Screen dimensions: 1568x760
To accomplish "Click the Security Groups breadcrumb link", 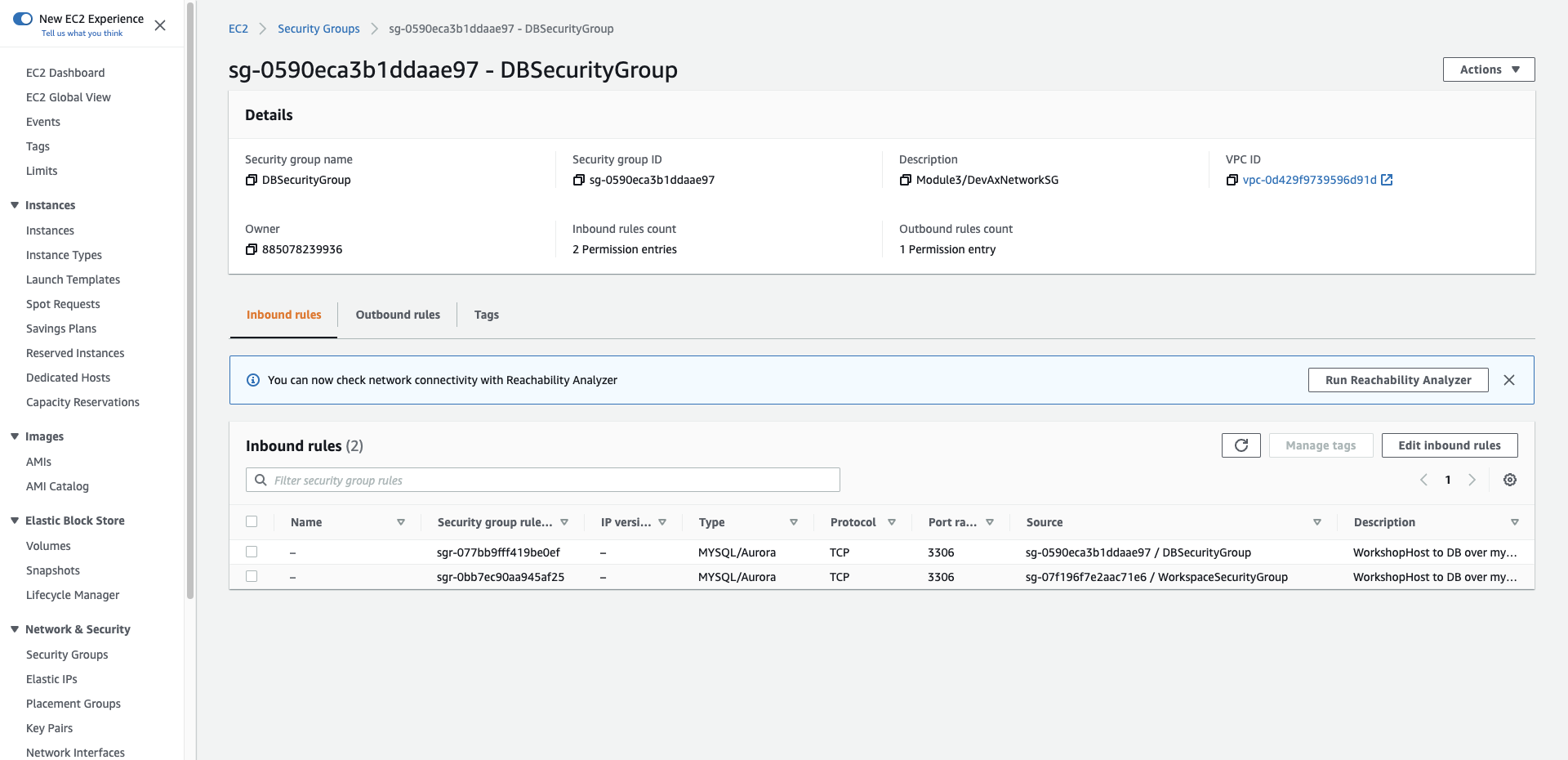I will [318, 29].
